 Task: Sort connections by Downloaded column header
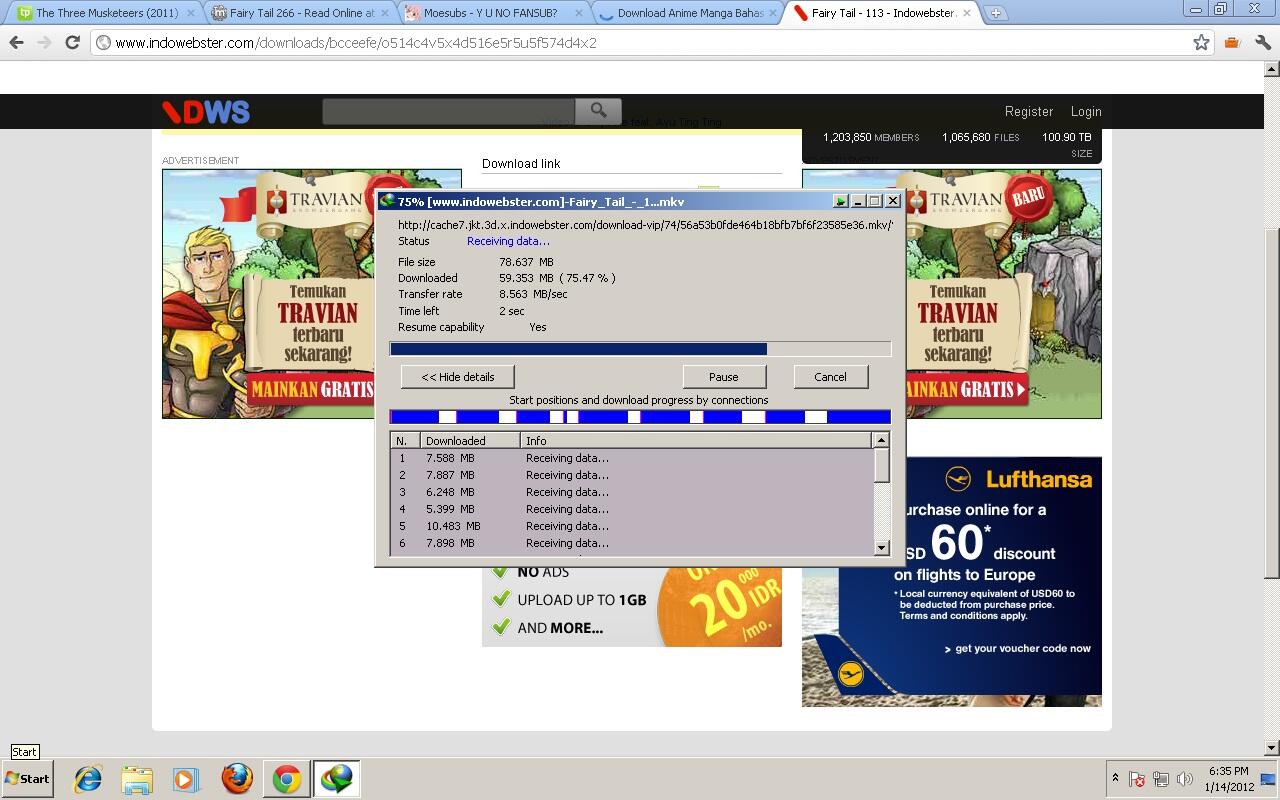470,440
